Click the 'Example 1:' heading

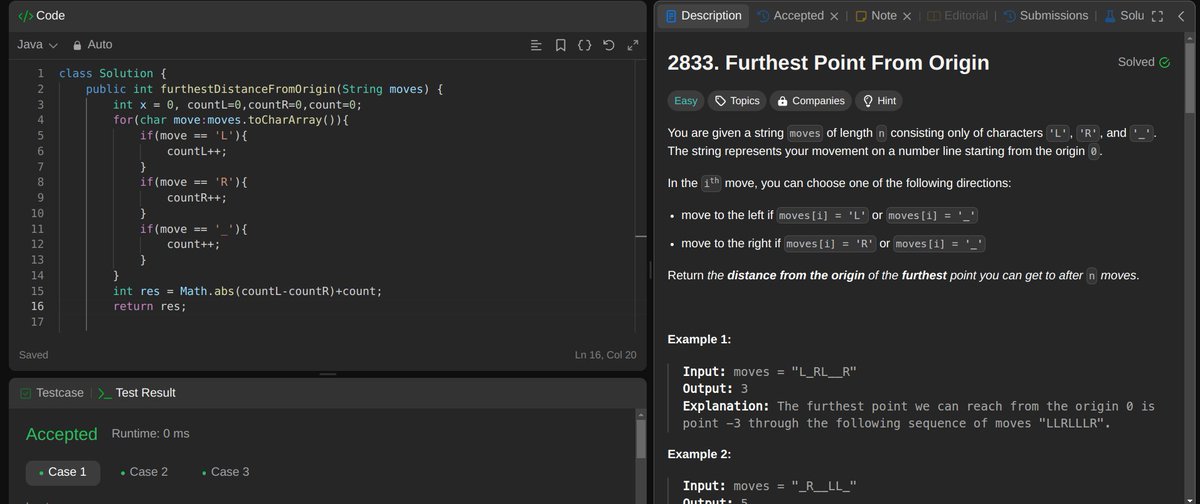point(699,339)
